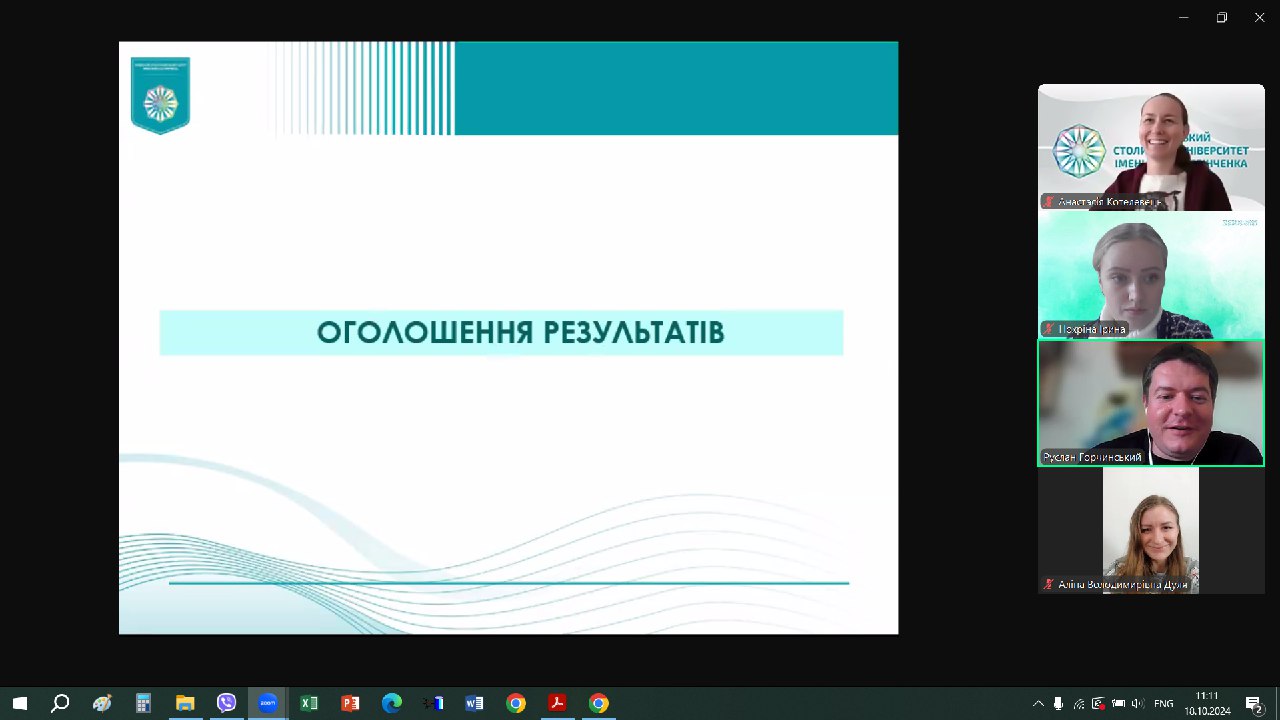Open the notification Action Center

(1257, 704)
